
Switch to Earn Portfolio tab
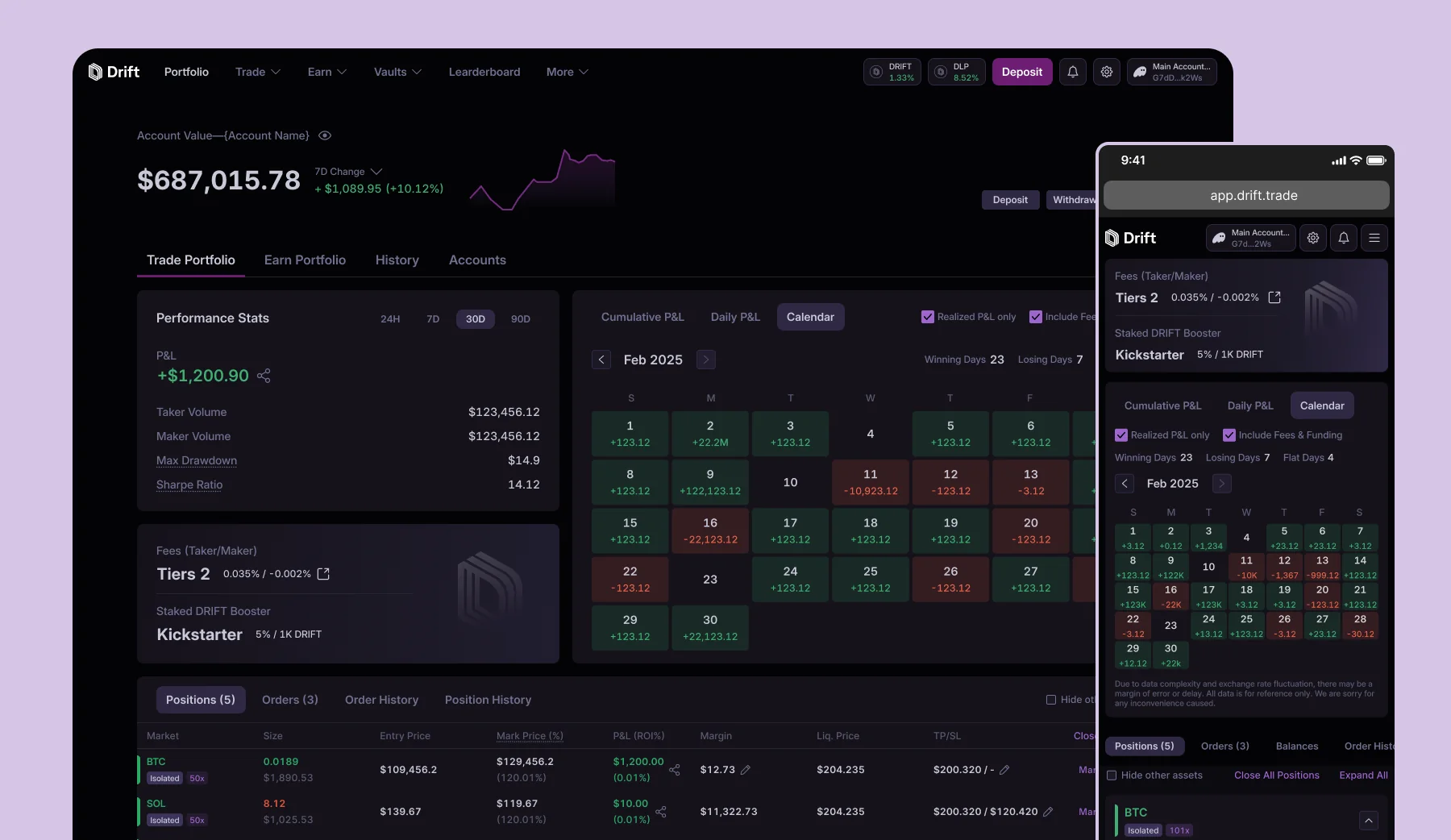(305, 260)
